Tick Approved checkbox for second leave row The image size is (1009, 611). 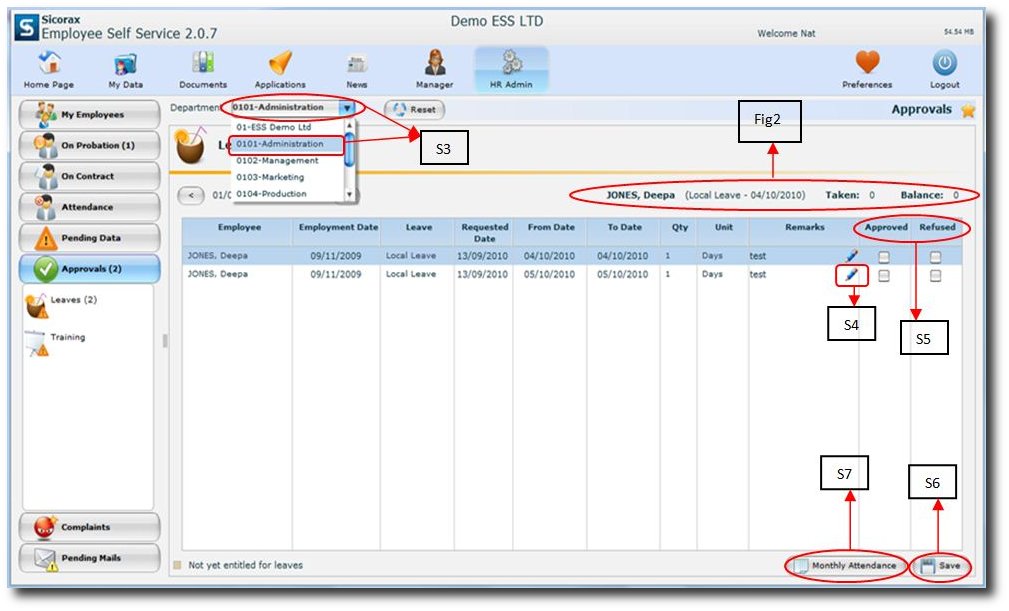click(x=883, y=275)
